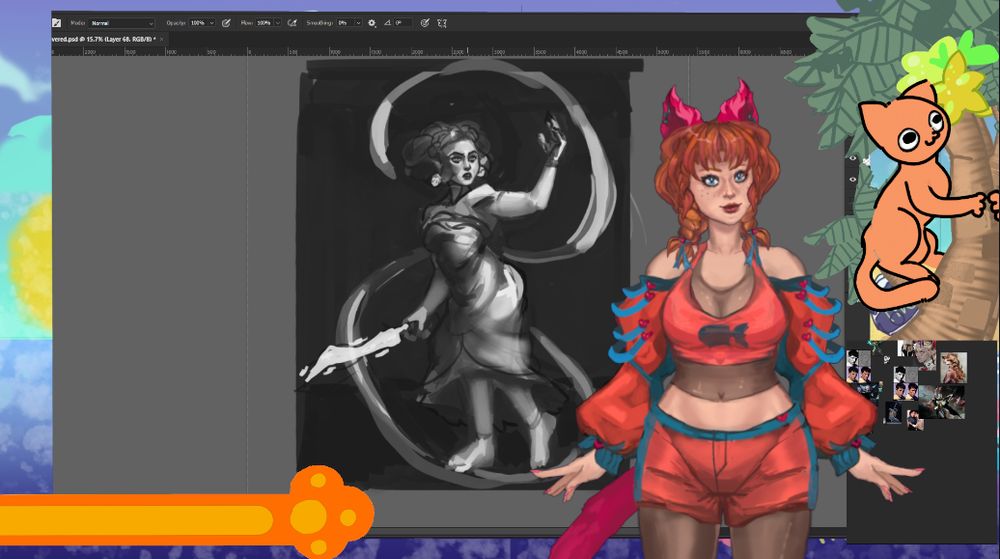
Task: Open the brush tool preset picker
Action: tap(56, 23)
